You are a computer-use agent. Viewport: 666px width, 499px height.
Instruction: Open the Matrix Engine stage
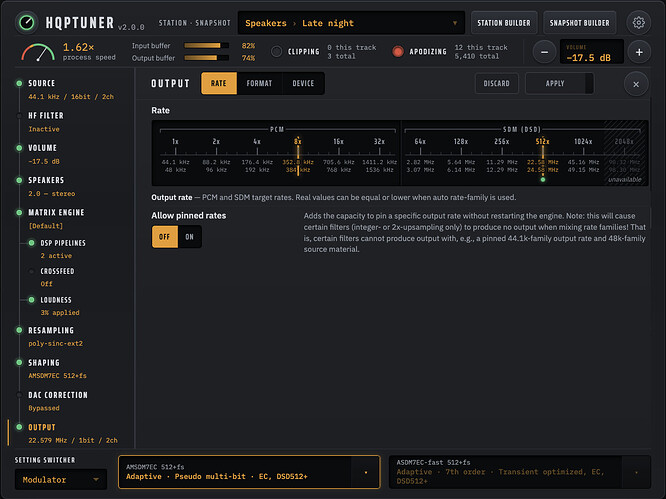pyautogui.click(x=56, y=212)
